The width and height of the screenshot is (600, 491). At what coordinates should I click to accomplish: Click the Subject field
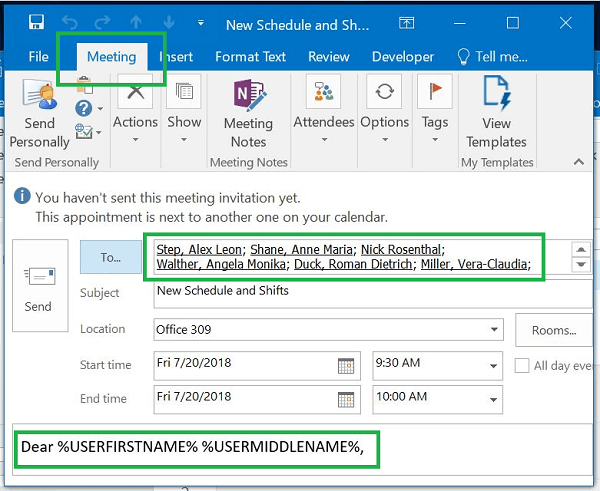pyautogui.click(x=373, y=294)
